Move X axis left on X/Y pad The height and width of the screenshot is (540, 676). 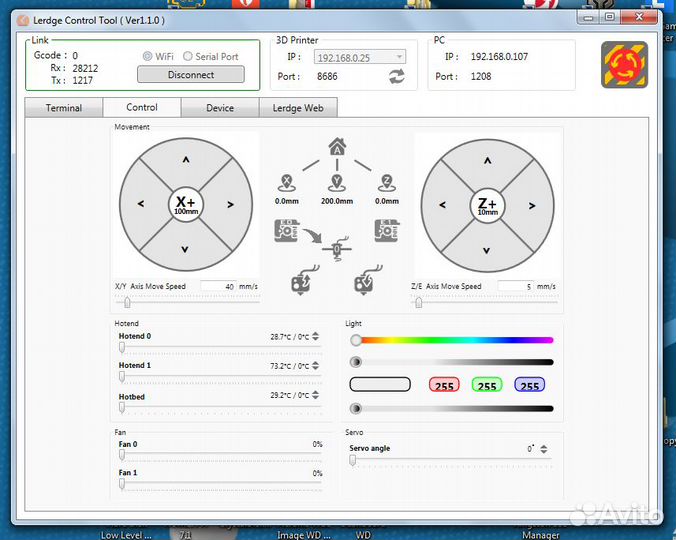(141, 204)
